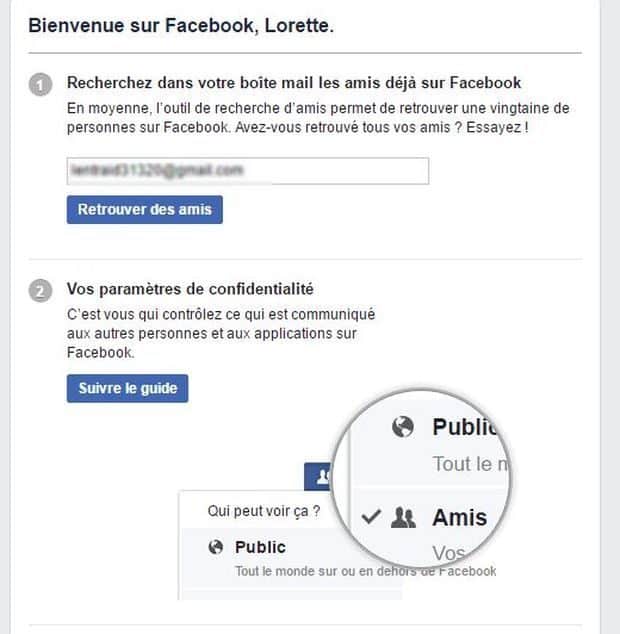This screenshot has height=634, width=620.
Task: Focus the blurred email address field
Action: pos(248,171)
